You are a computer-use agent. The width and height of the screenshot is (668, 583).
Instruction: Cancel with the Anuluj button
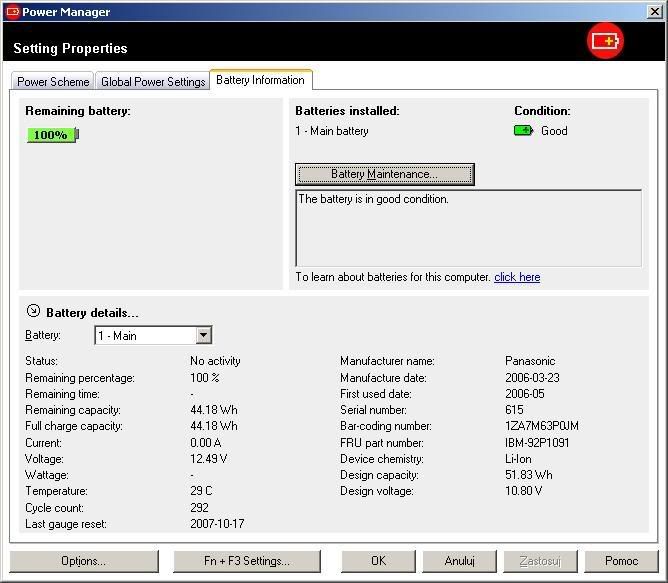pos(459,561)
